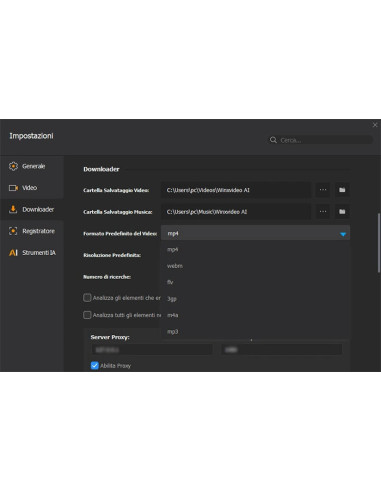Toggle the Analizza gli elementi che checkbox
381x492 pixels.
pyautogui.click(x=87, y=298)
